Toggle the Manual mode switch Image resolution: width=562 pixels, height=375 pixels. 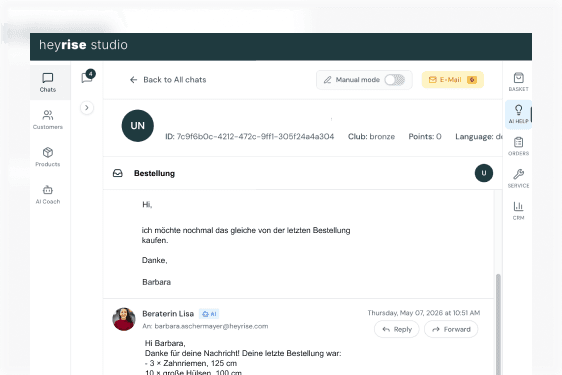[x=395, y=80]
